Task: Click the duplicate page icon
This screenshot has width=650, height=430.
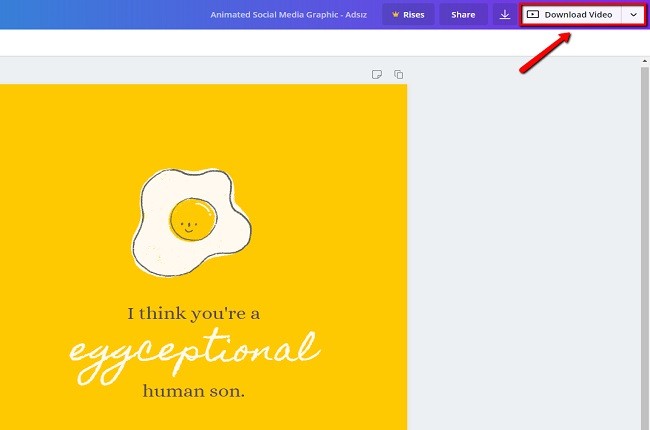Action: pyautogui.click(x=398, y=74)
